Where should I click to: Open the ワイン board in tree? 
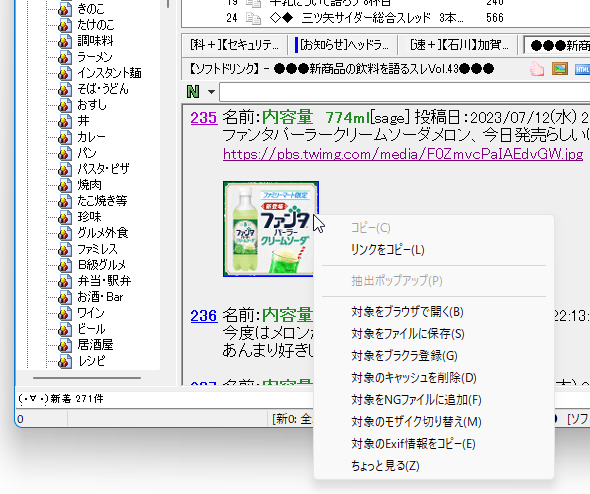[x=91, y=313]
